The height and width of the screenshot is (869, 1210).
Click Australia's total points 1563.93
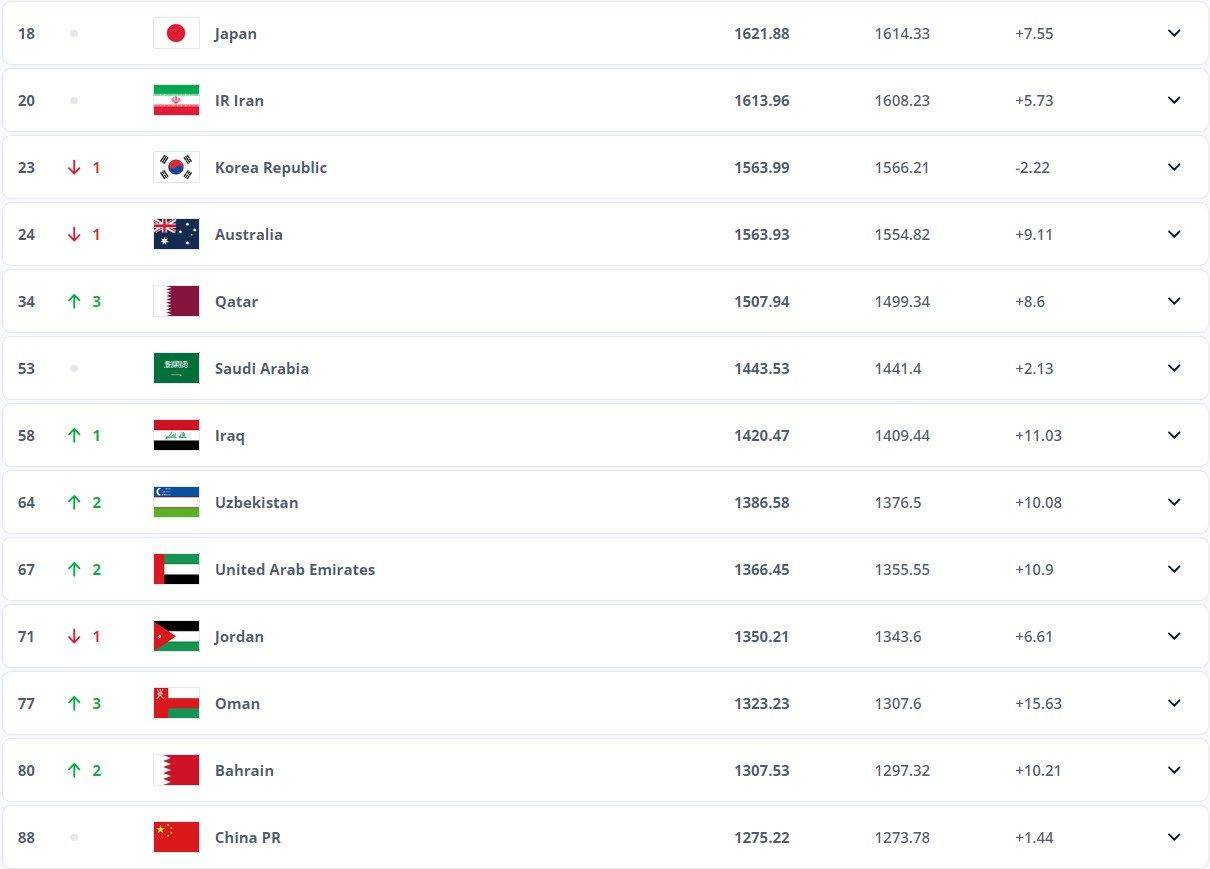tap(761, 234)
